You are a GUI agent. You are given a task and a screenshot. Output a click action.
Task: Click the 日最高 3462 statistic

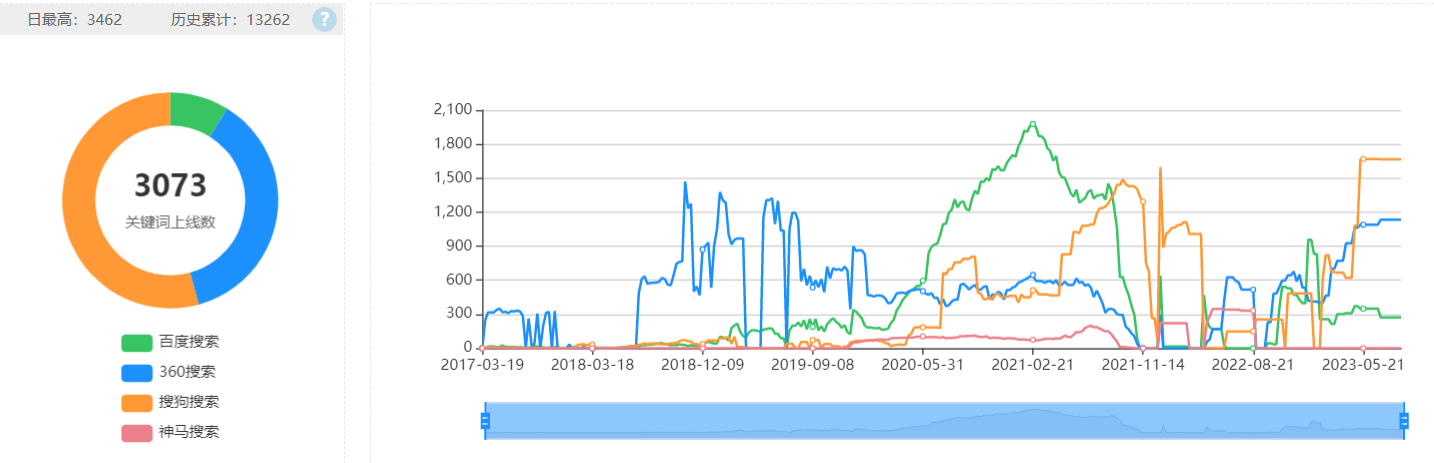(75, 19)
